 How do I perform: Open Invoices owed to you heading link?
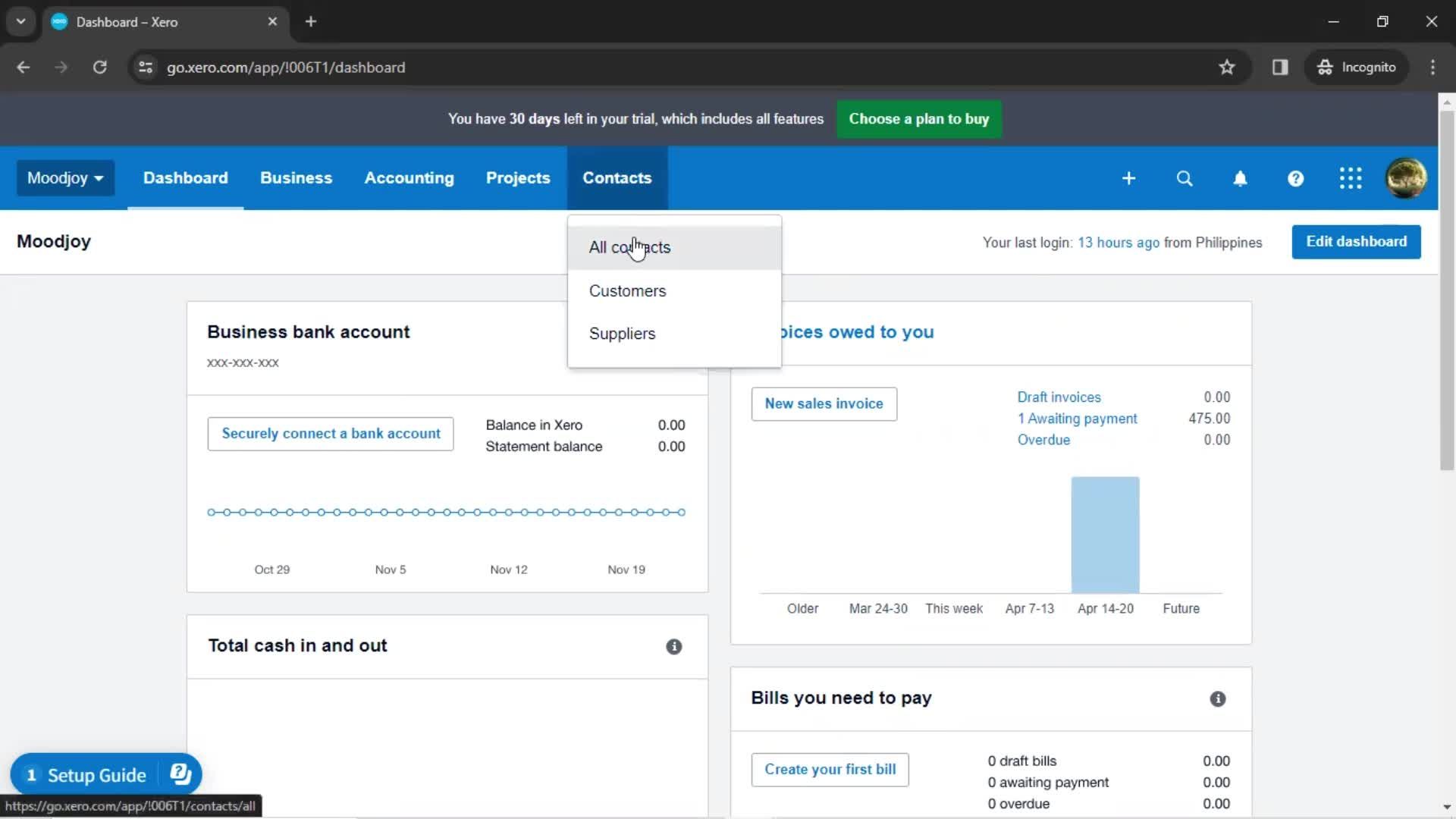tap(858, 332)
